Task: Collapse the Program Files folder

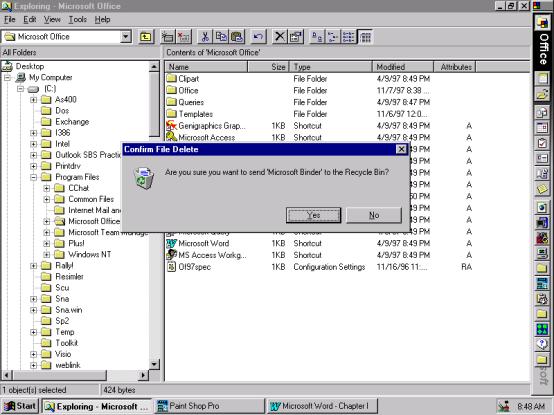Action: [34, 177]
